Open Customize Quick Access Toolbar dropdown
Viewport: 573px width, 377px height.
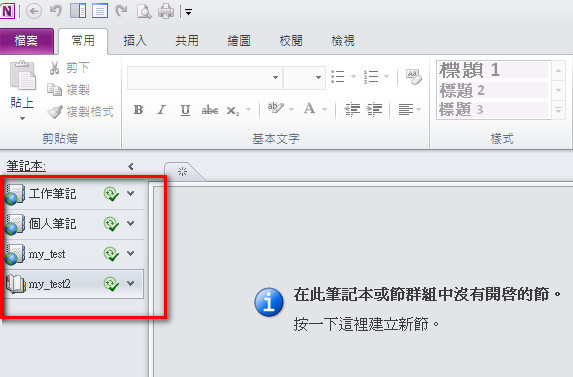pos(189,12)
